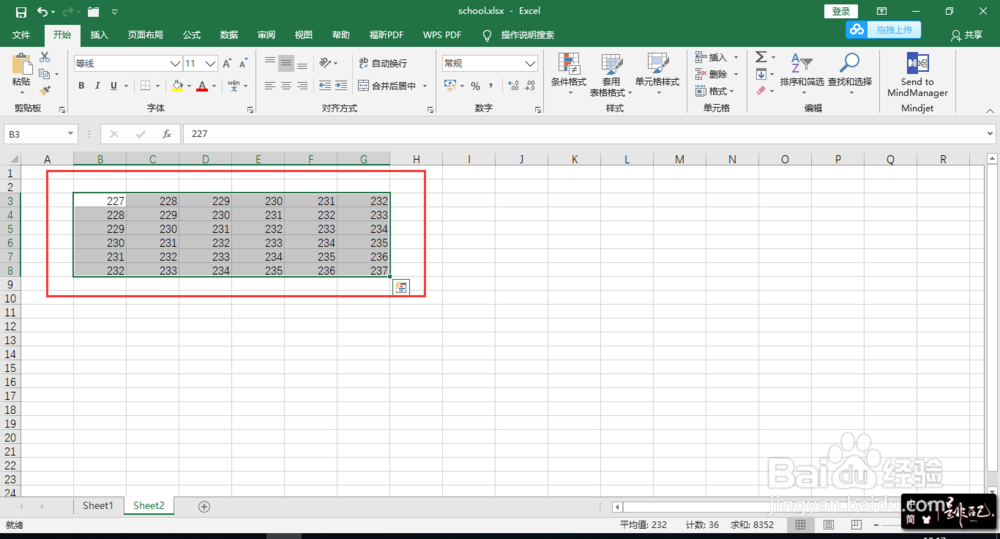Select the Format Painter brush
Screen dimensions: 1000x539
tap(45, 91)
